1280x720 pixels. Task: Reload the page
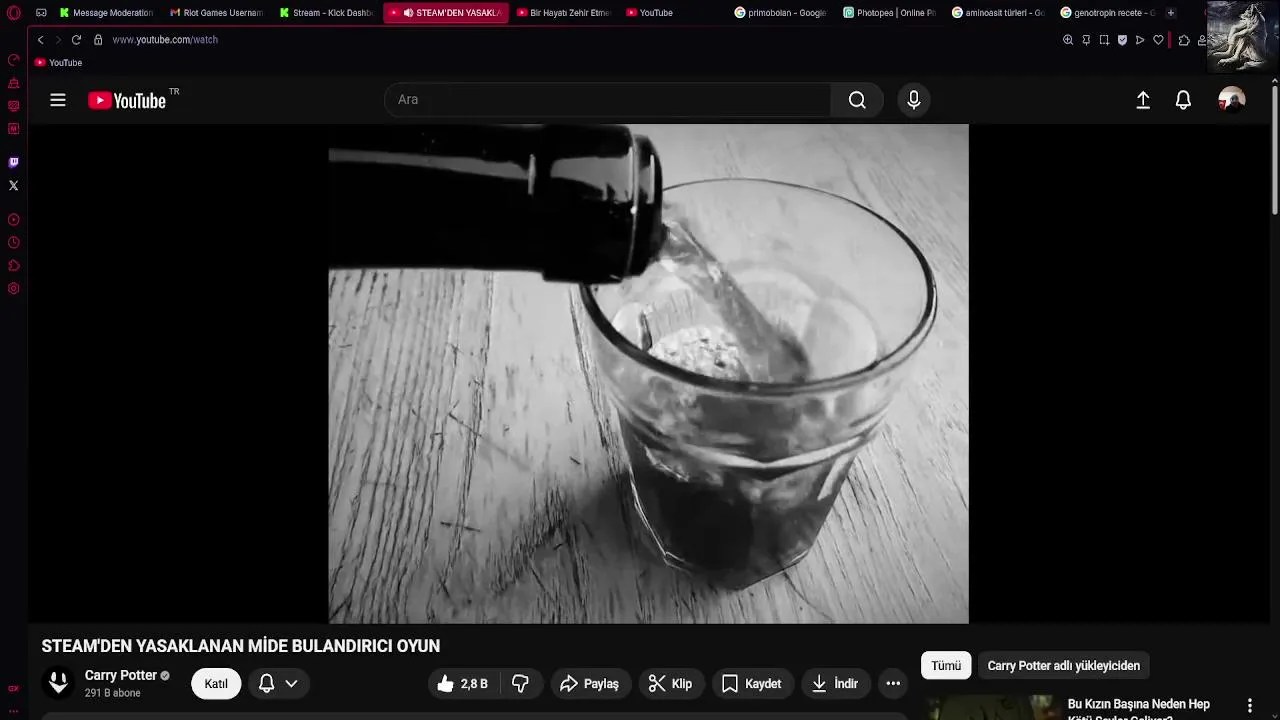point(76,40)
